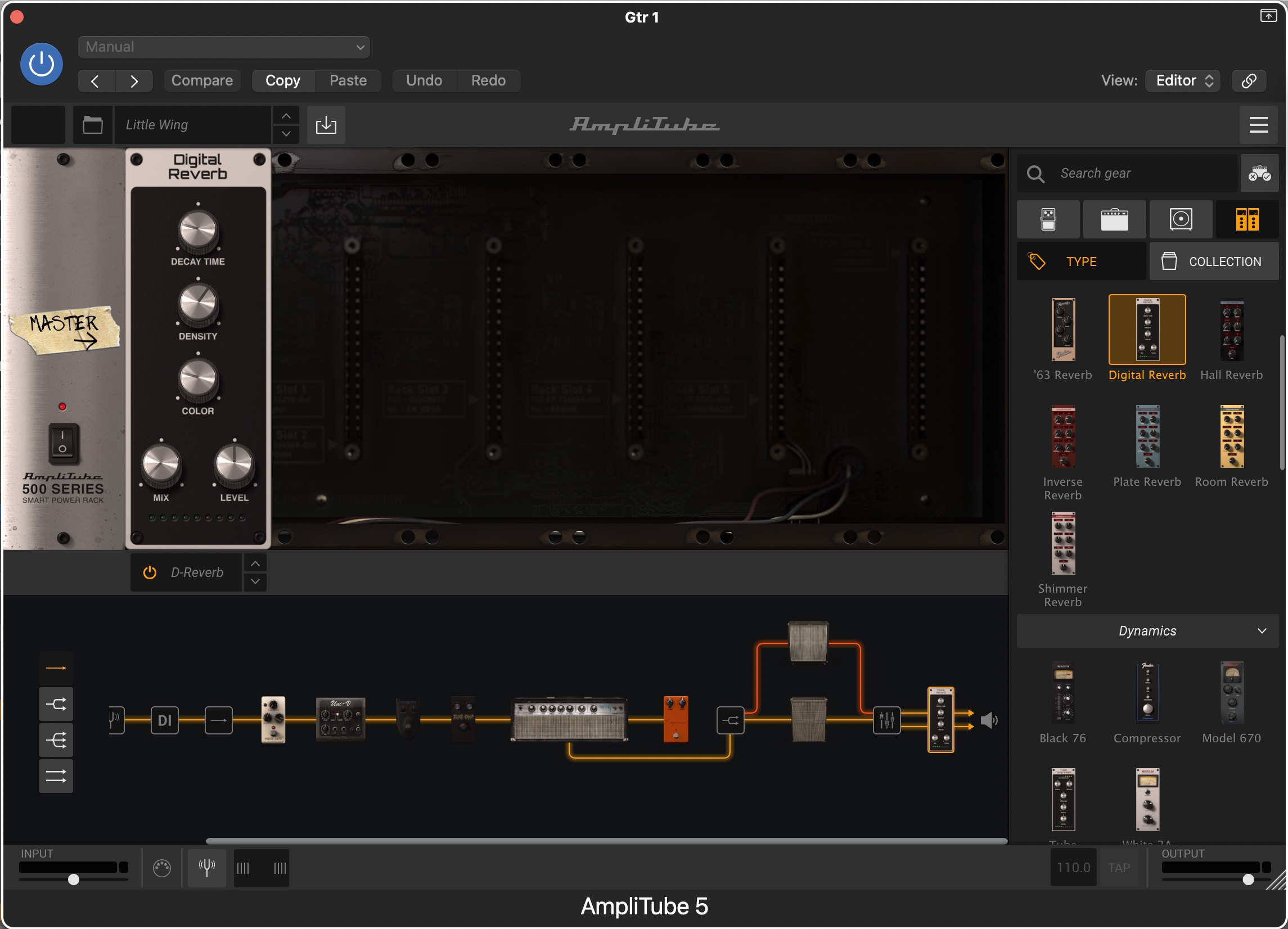Select the Rack effects gear category

(1248, 220)
